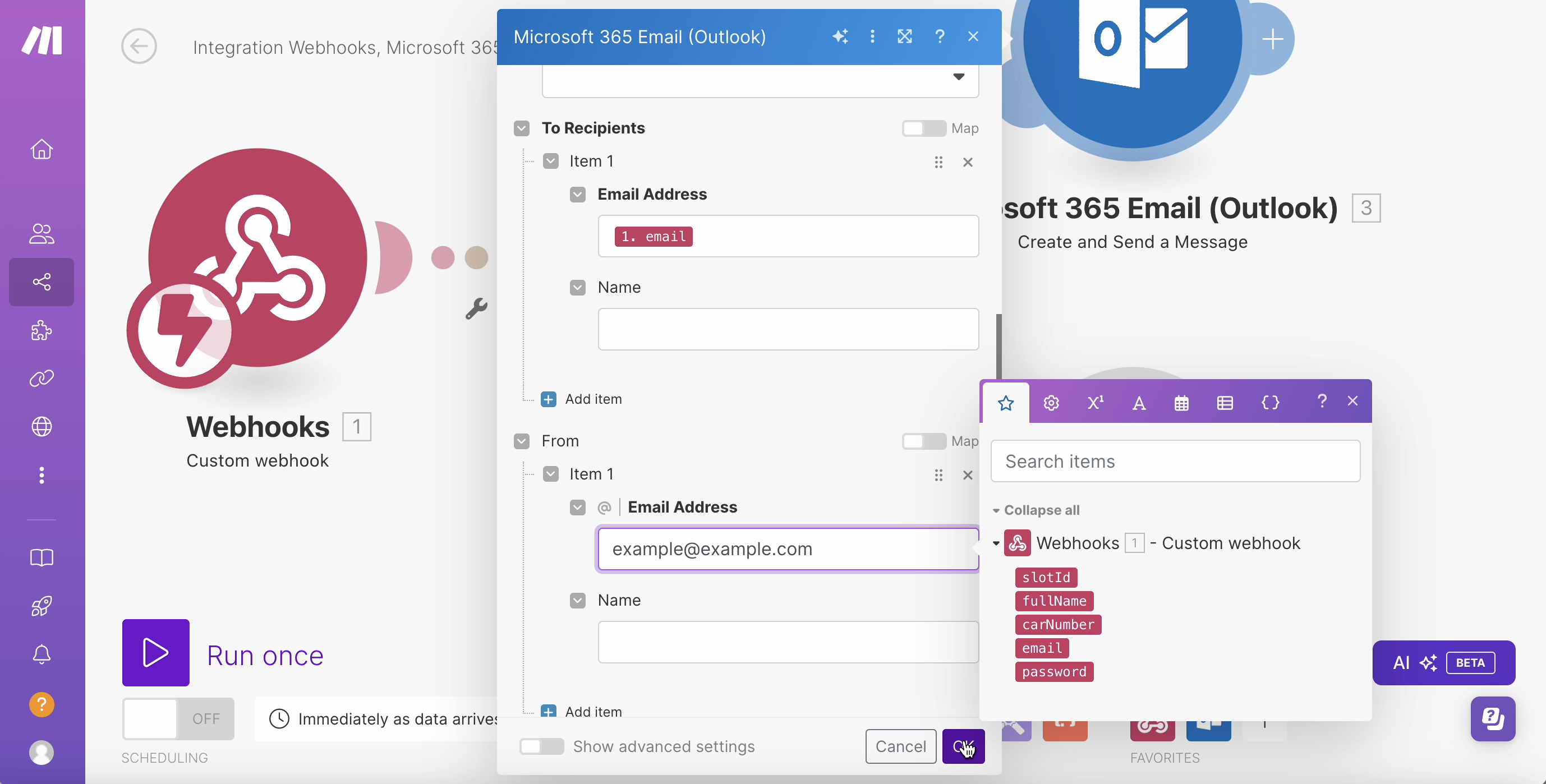The image size is (1546, 784).
Task: Open the Make home logo
Action: pos(42,40)
